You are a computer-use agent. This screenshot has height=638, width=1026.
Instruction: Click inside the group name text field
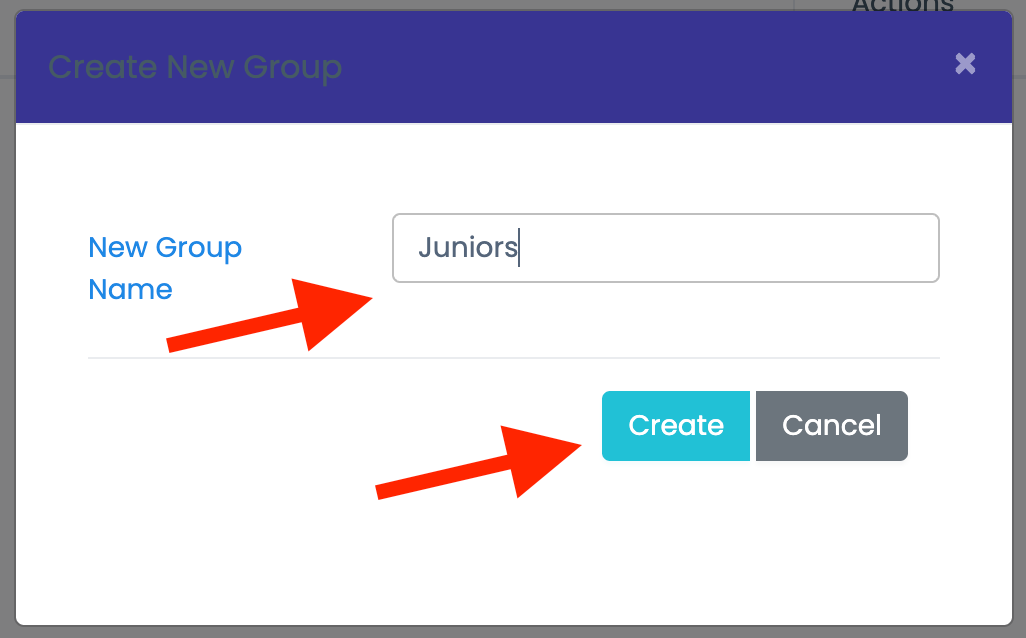click(665, 247)
